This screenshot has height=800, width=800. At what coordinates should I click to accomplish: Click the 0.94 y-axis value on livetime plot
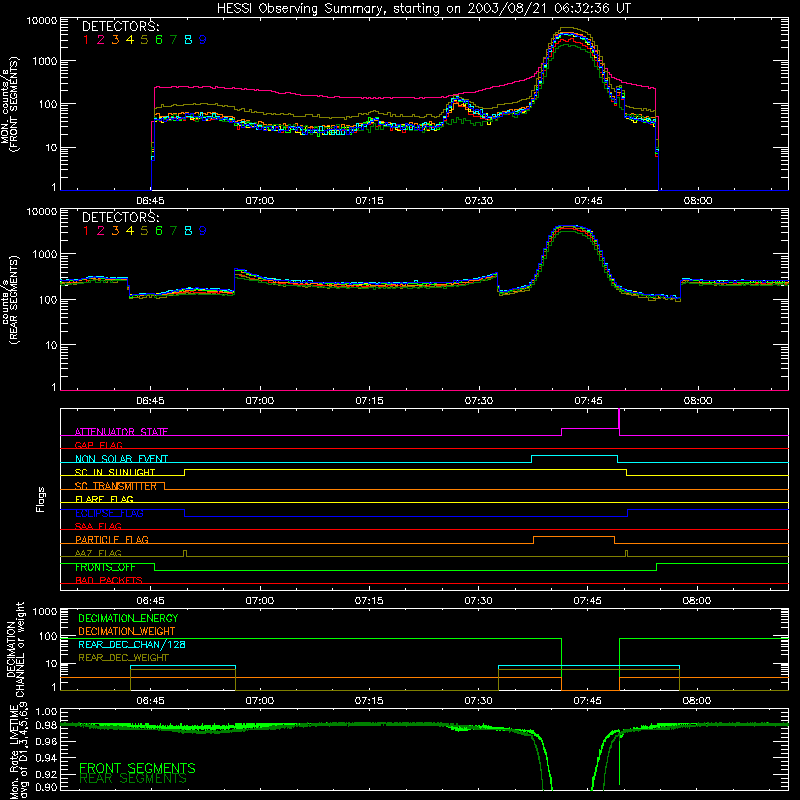coord(45,758)
